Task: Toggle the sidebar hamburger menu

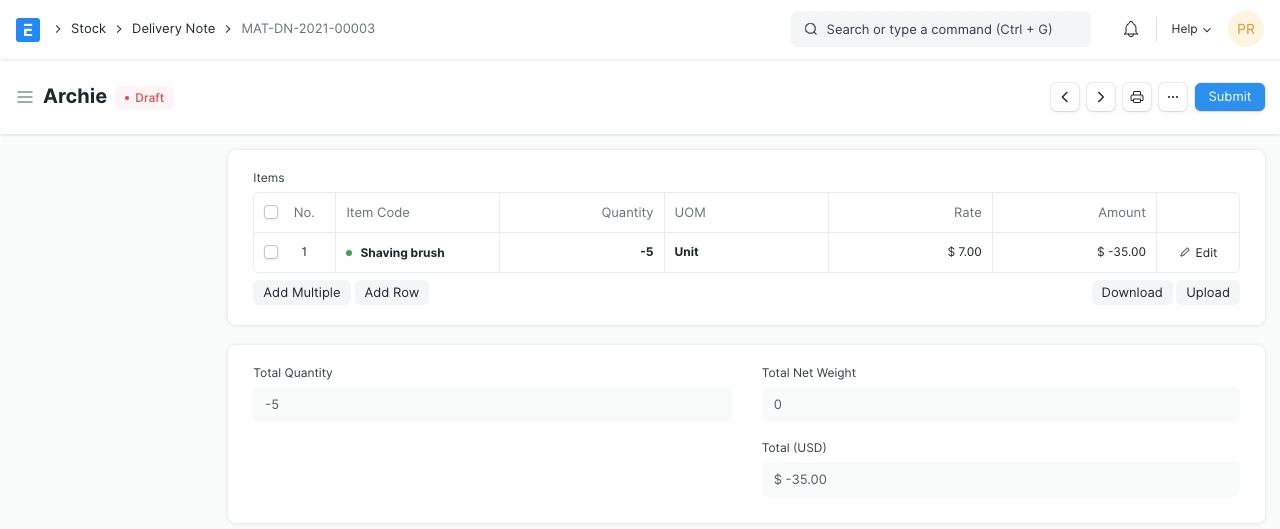Action: coord(25,97)
